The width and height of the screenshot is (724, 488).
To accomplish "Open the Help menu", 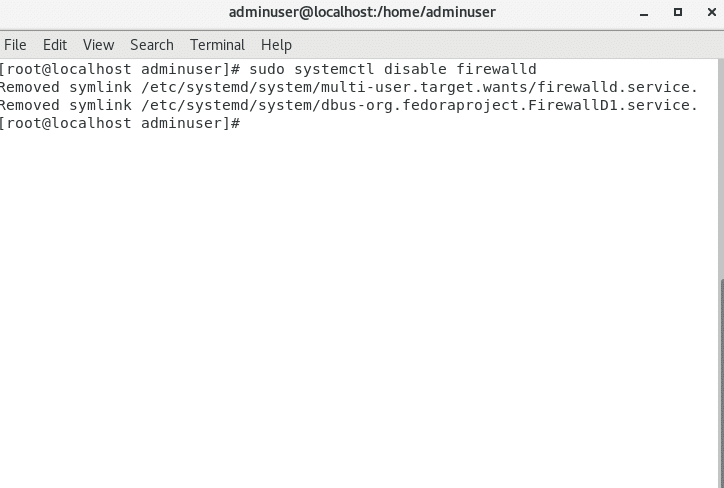I will 276,45.
